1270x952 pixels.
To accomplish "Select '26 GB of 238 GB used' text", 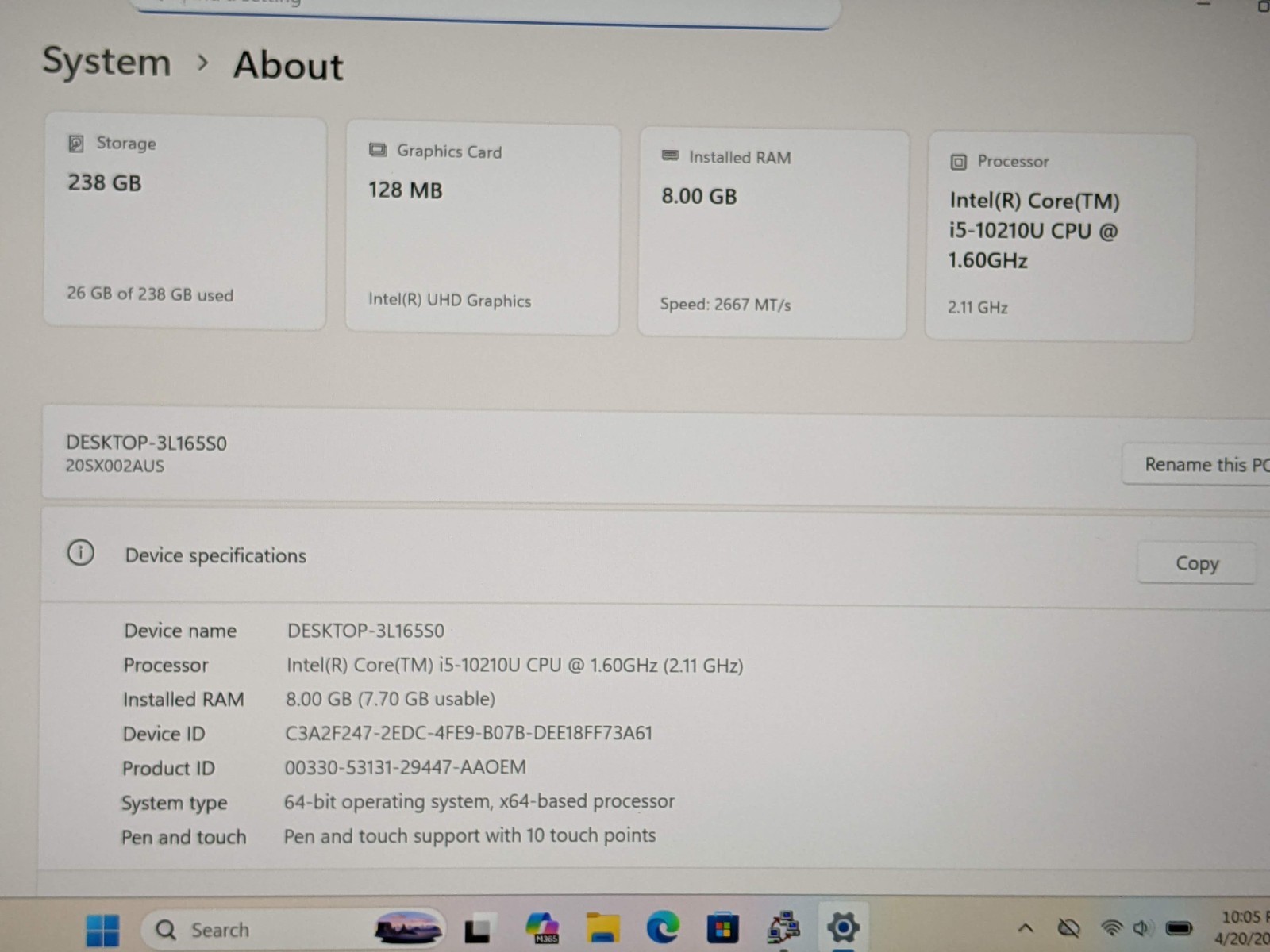I will point(150,294).
